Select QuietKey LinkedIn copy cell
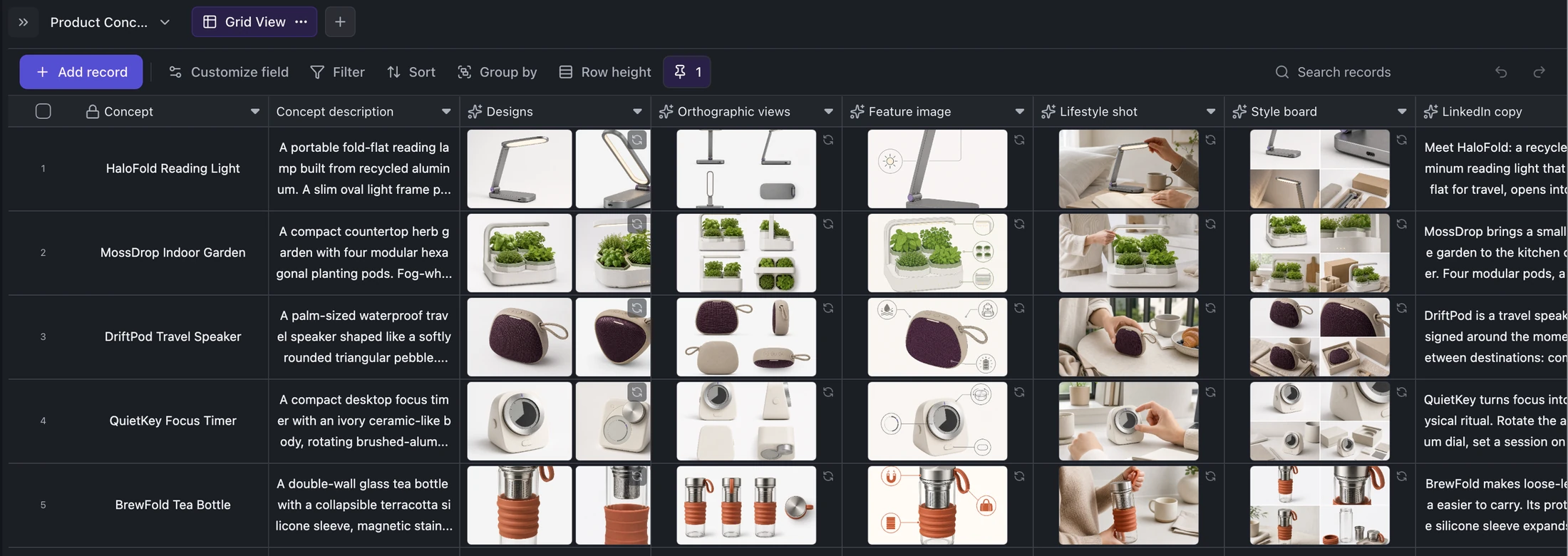The image size is (1568, 556). point(1492,421)
